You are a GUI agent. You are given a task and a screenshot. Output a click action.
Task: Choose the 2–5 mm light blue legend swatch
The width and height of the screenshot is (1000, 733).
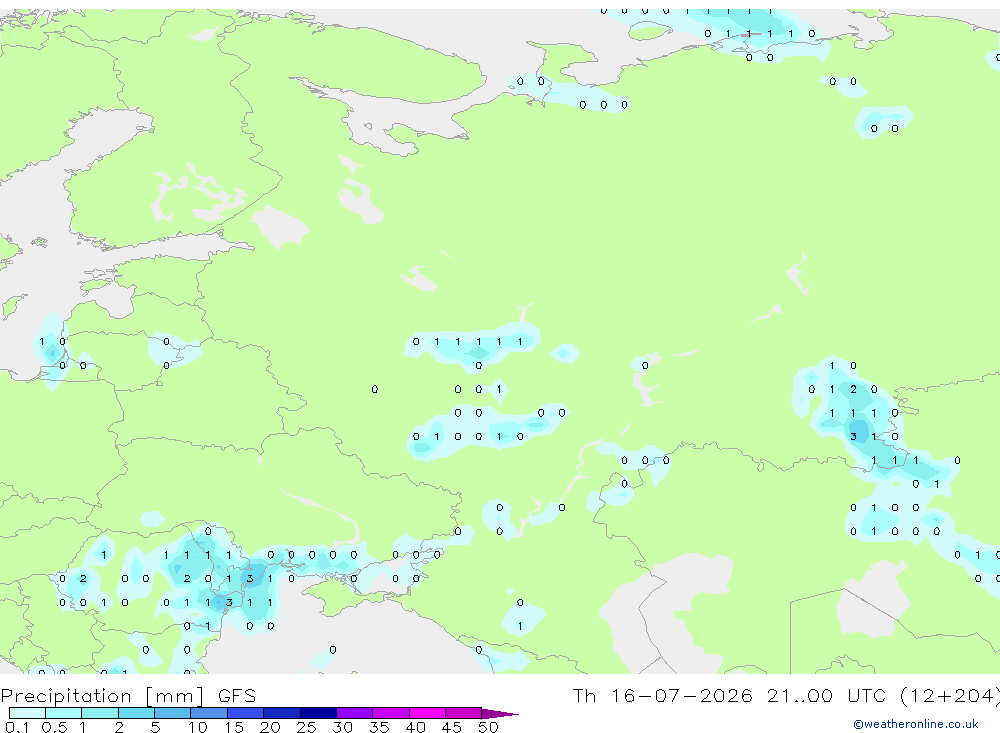136,713
